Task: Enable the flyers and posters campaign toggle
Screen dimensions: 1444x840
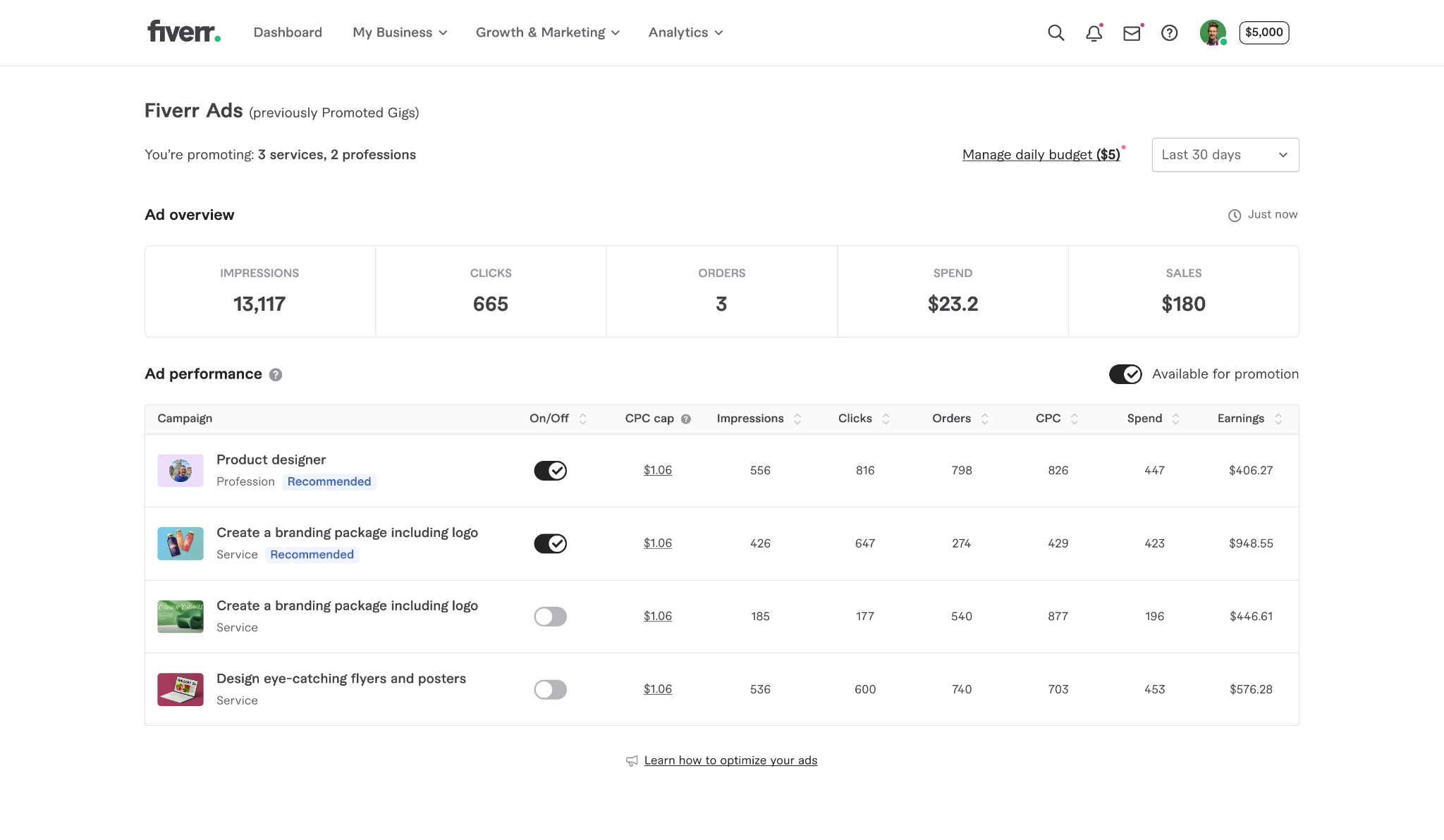Action: (550, 689)
